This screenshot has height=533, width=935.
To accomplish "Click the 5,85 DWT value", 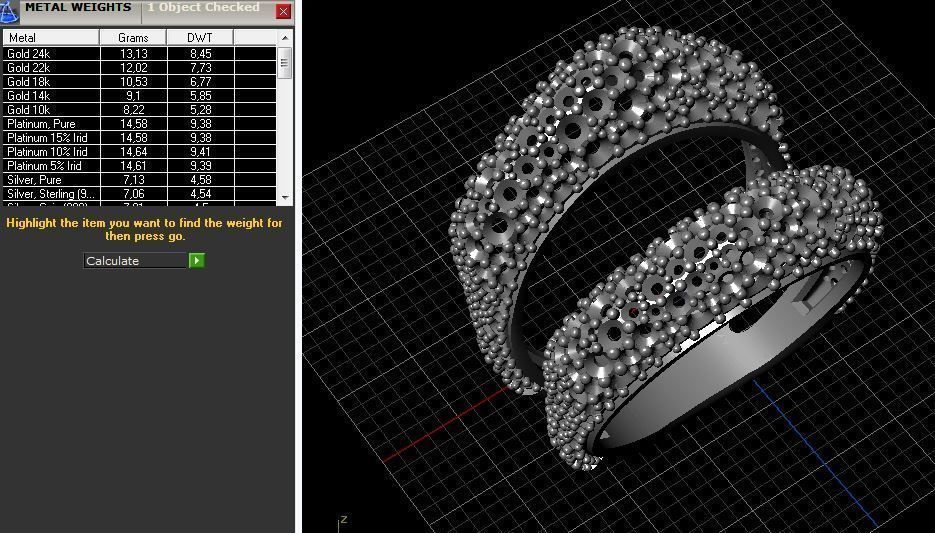I will 200,95.
